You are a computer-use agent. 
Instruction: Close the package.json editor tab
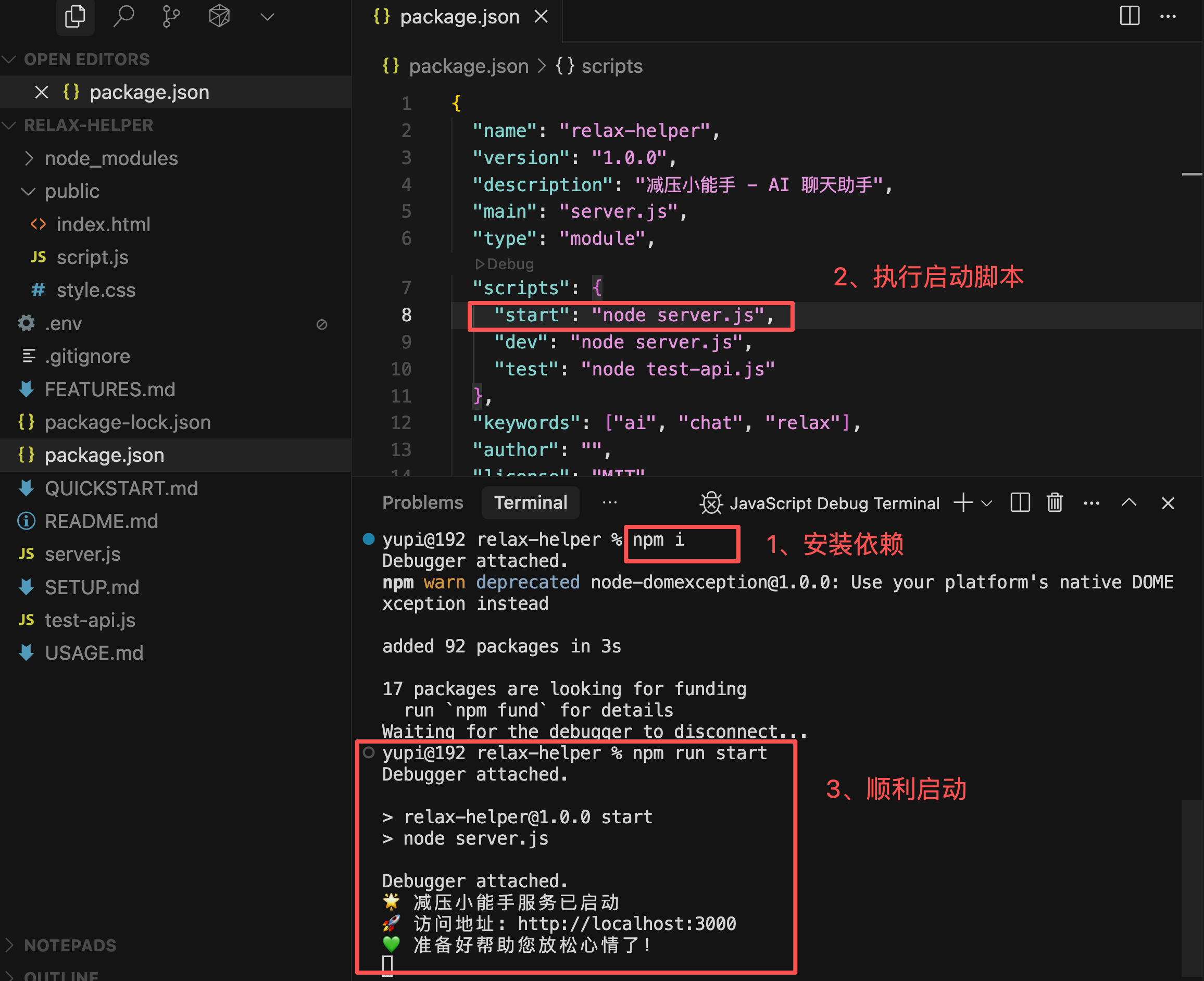pos(541,16)
